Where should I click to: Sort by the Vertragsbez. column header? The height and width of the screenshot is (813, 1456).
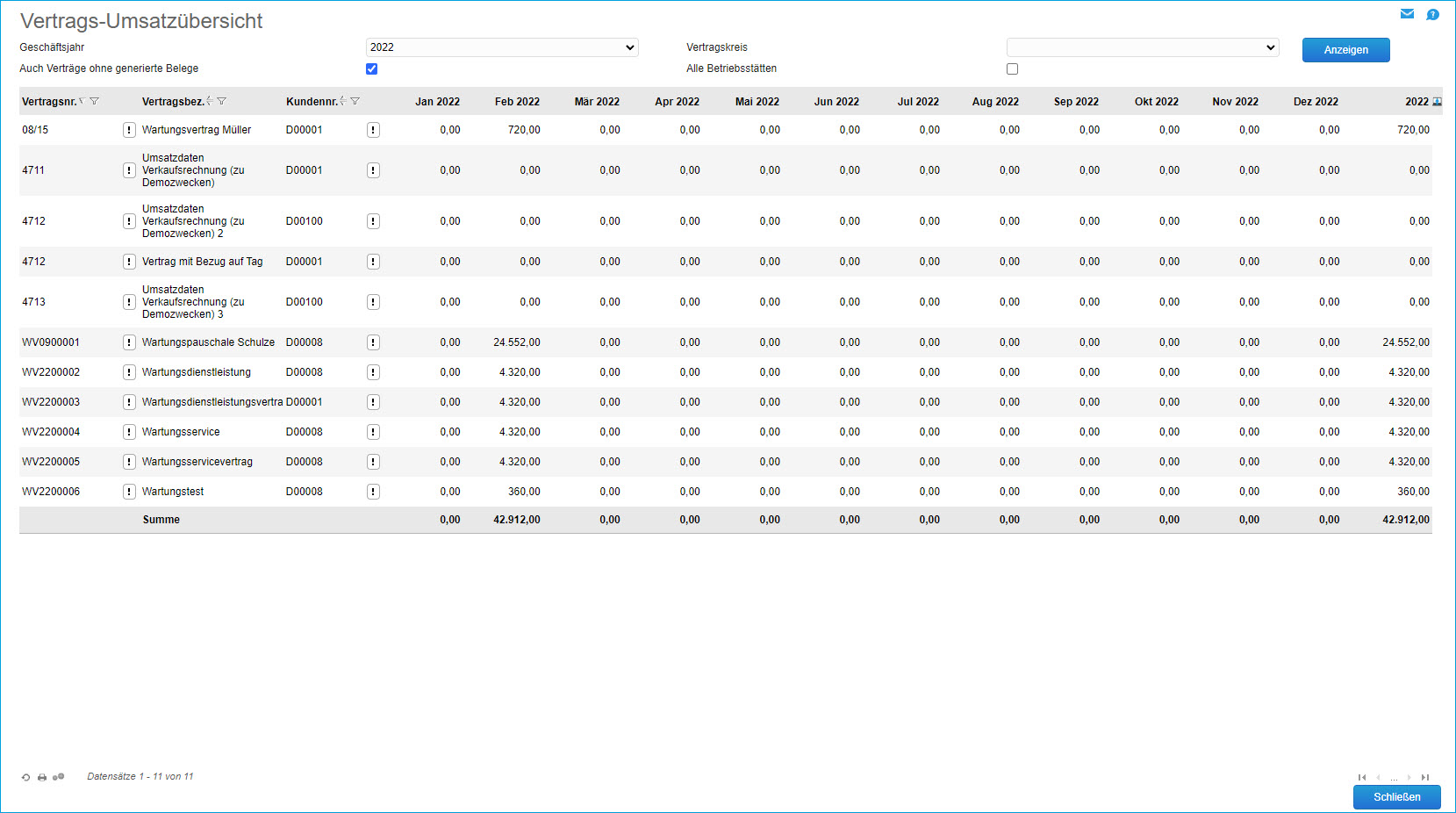[x=173, y=102]
